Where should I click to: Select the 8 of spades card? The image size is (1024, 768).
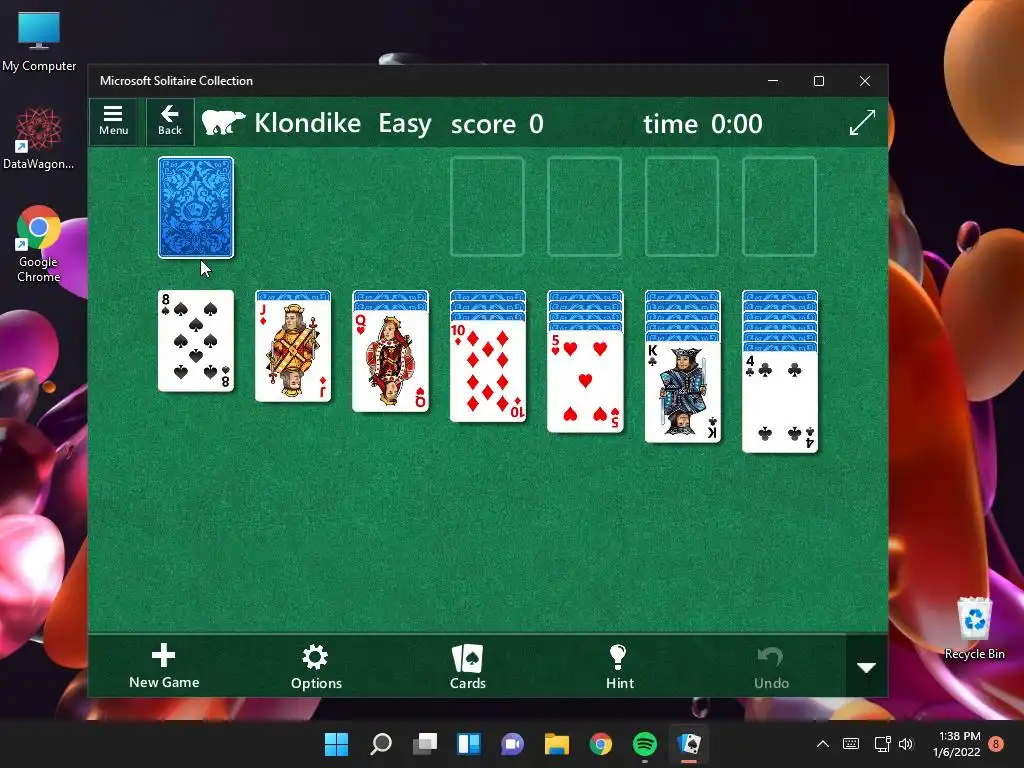[x=196, y=341]
